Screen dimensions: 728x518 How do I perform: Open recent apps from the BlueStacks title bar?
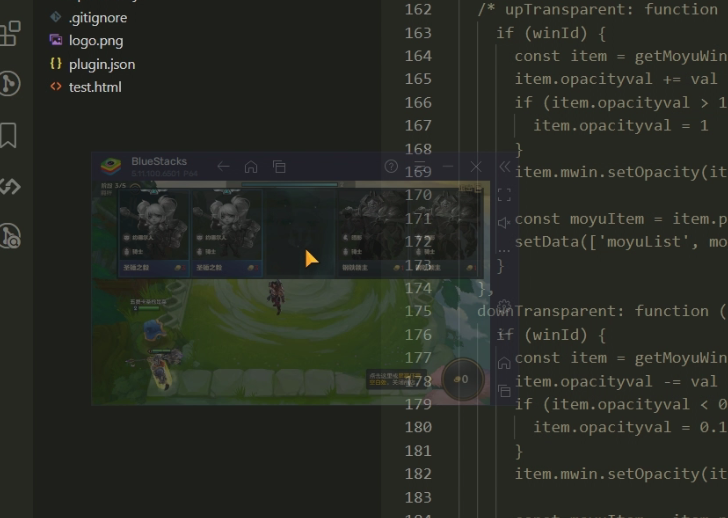[x=279, y=166]
